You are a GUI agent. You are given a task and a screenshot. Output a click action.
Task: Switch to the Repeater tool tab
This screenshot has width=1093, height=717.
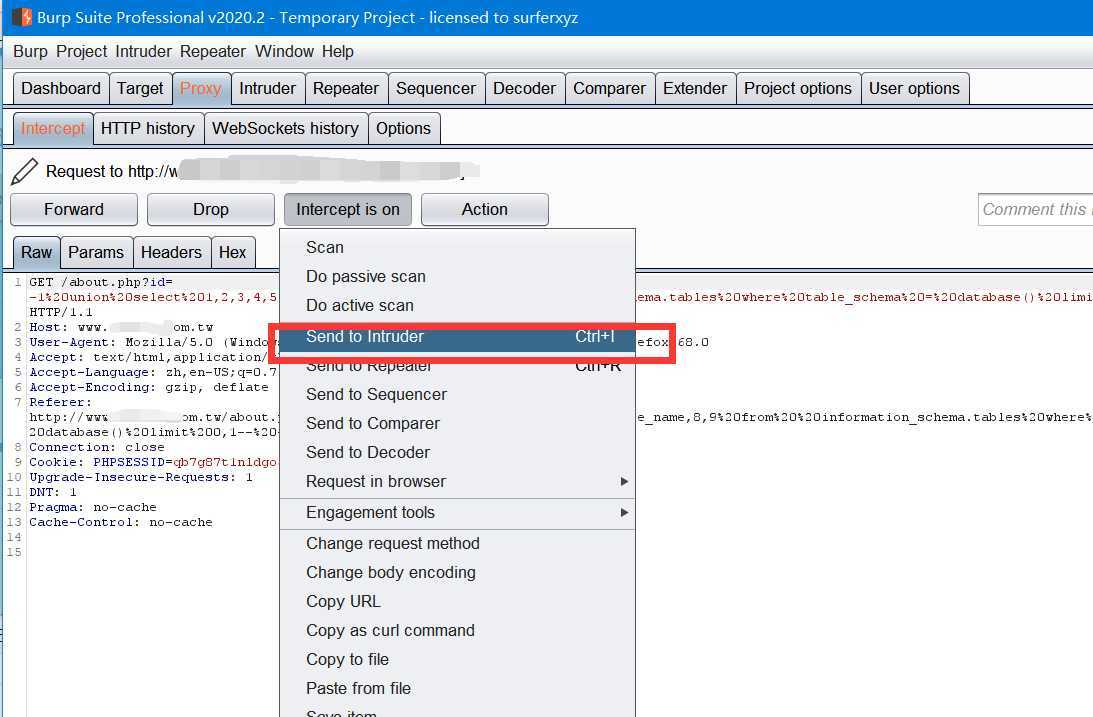click(346, 88)
